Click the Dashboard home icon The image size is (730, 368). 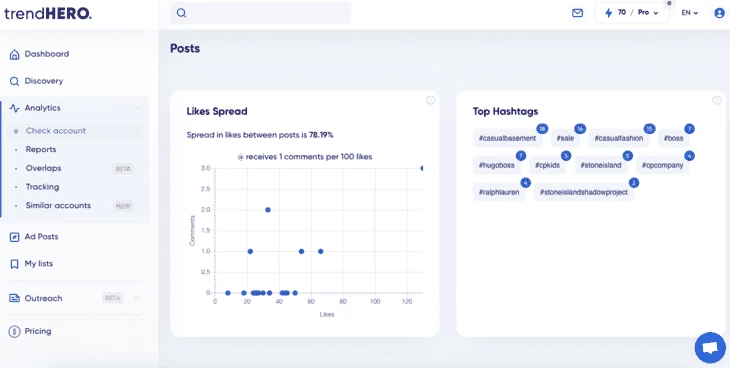(x=14, y=55)
